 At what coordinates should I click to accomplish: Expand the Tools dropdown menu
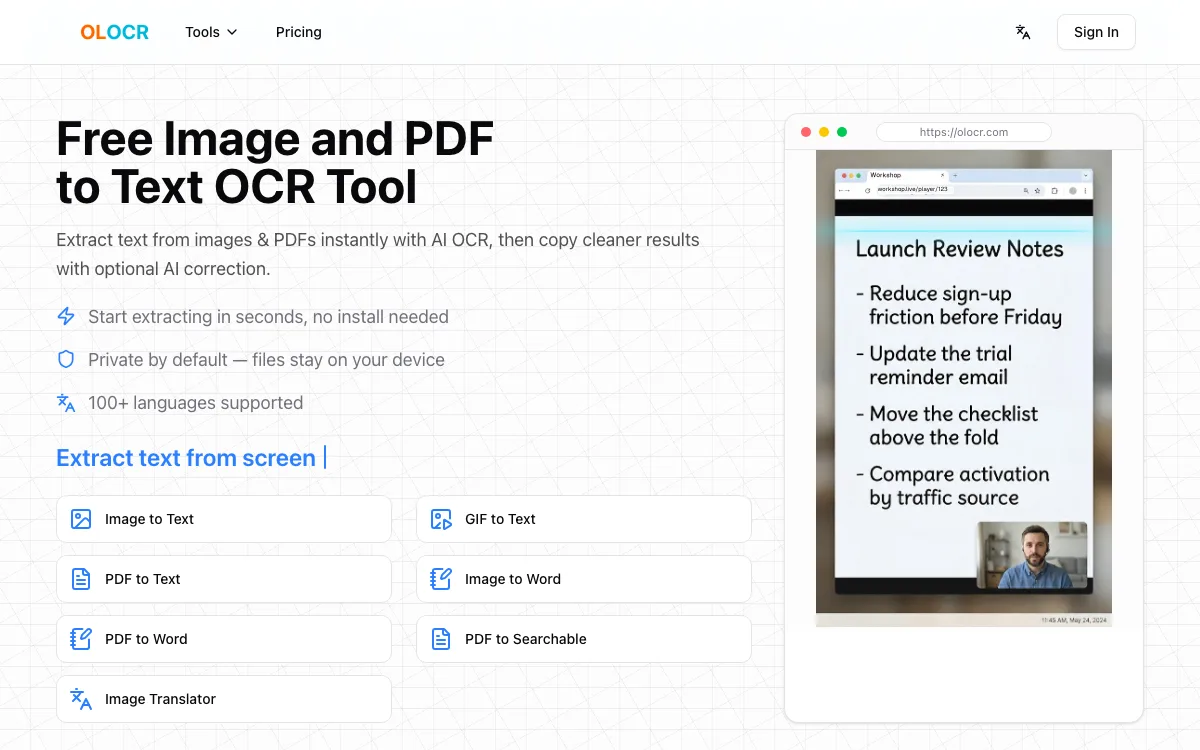[211, 32]
